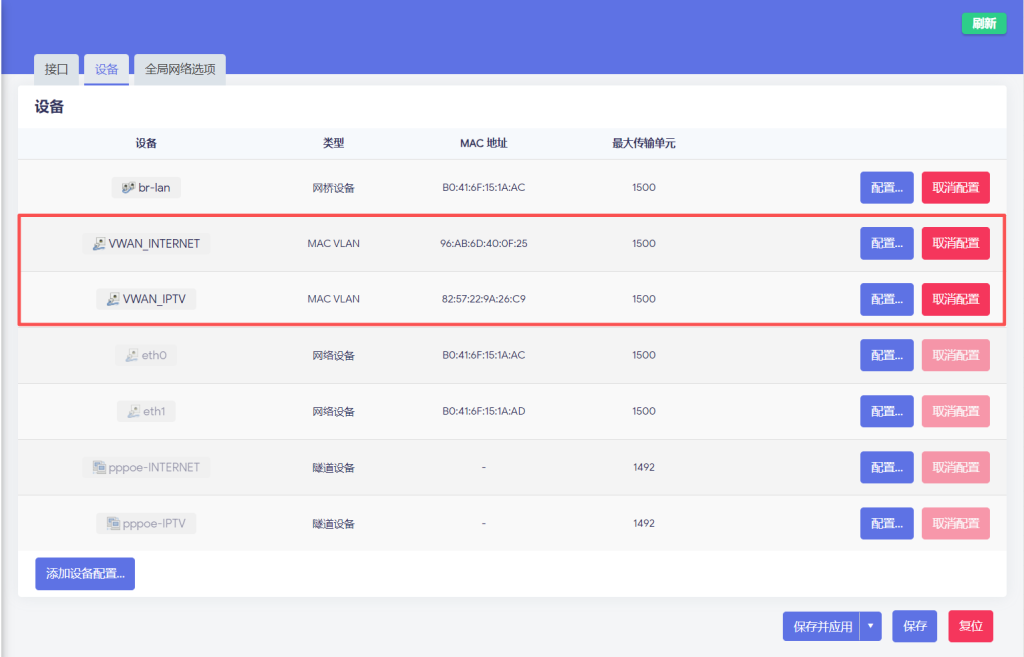Switch to the 接口 tab

point(56,69)
